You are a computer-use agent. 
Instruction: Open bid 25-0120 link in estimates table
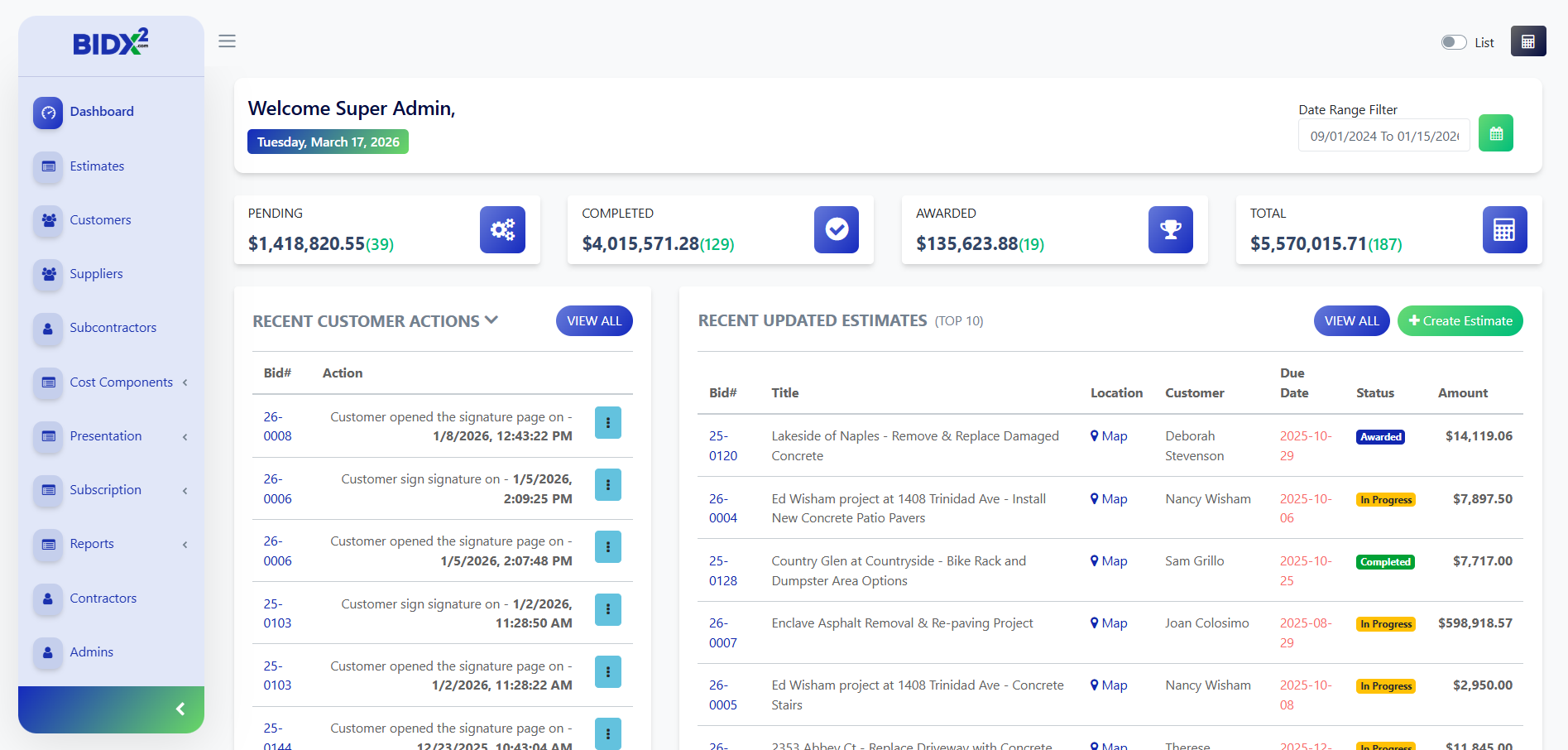[x=723, y=445]
